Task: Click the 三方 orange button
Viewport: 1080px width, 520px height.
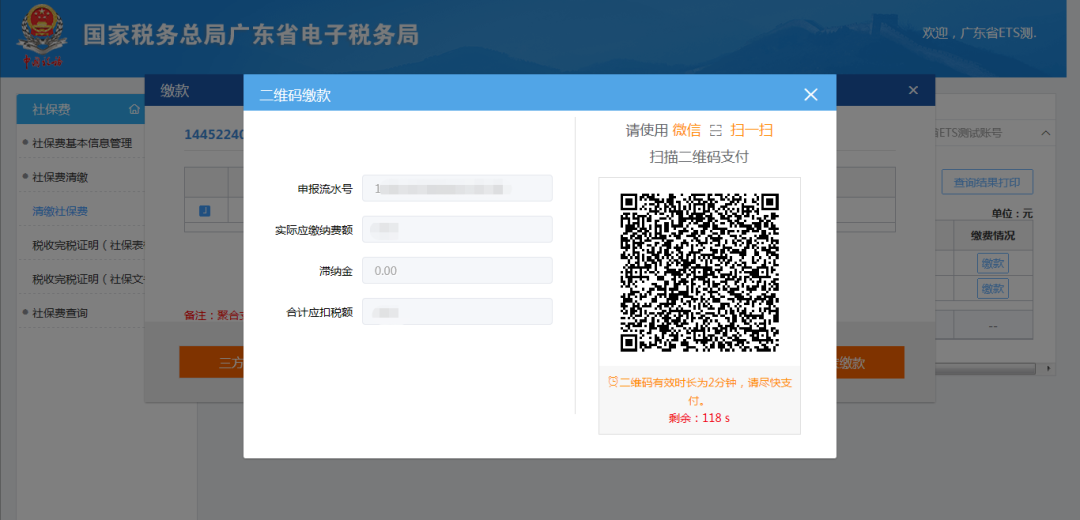Action: click(x=211, y=363)
